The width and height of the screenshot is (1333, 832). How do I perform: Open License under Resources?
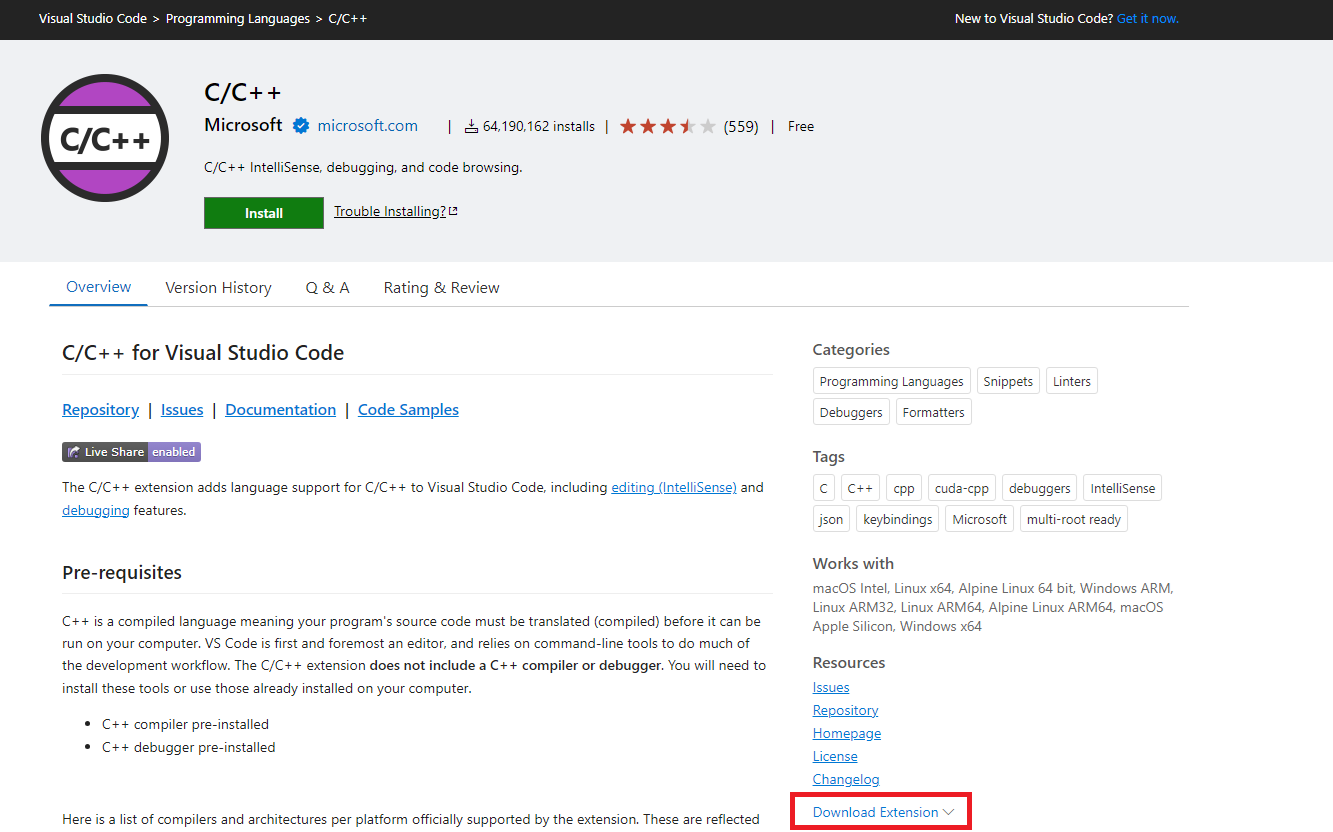pyautogui.click(x=835, y=757)
